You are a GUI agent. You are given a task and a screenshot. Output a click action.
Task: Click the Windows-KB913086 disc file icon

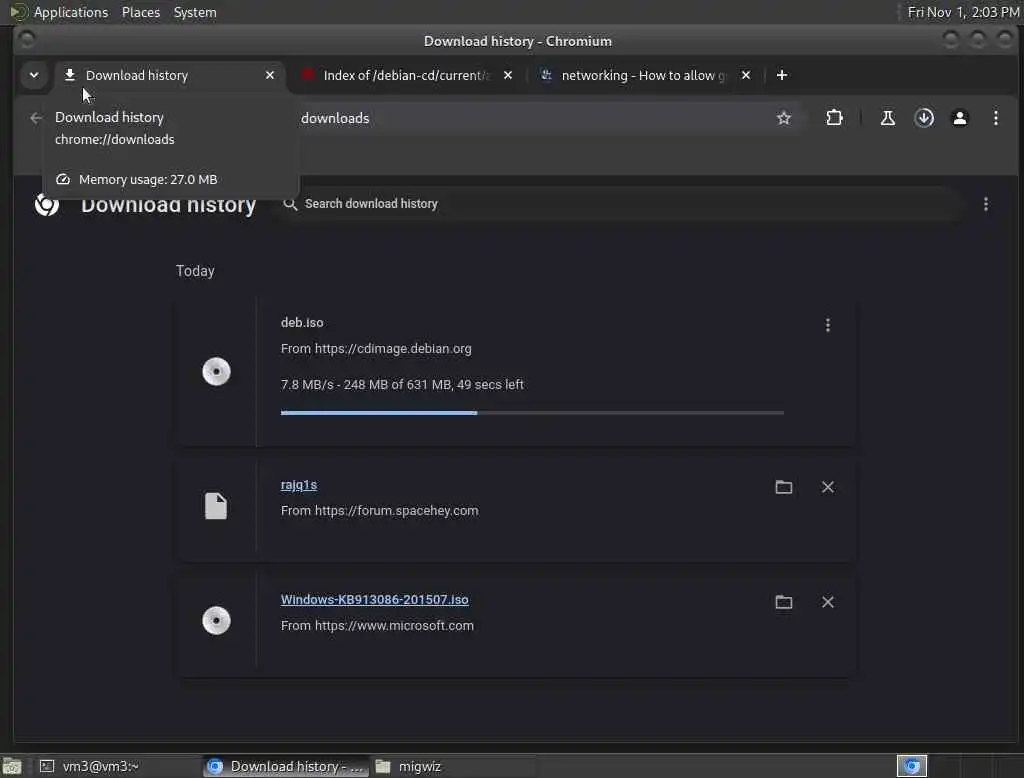(x=216, y=621)
